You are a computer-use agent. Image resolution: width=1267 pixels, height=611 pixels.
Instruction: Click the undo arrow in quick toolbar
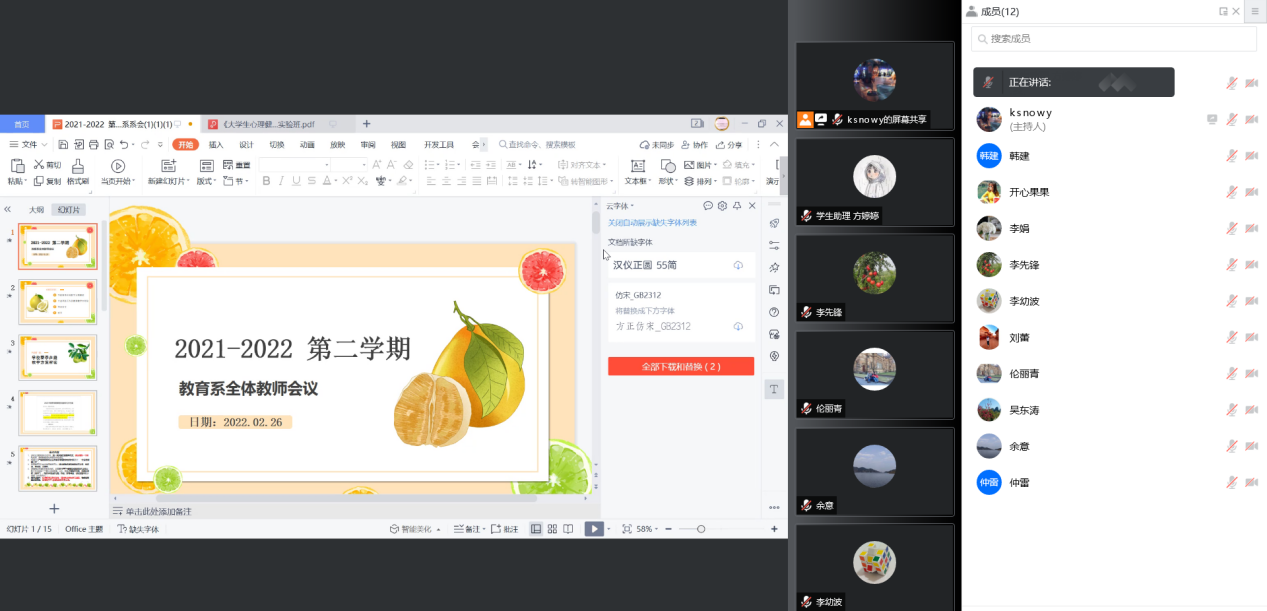122,145
